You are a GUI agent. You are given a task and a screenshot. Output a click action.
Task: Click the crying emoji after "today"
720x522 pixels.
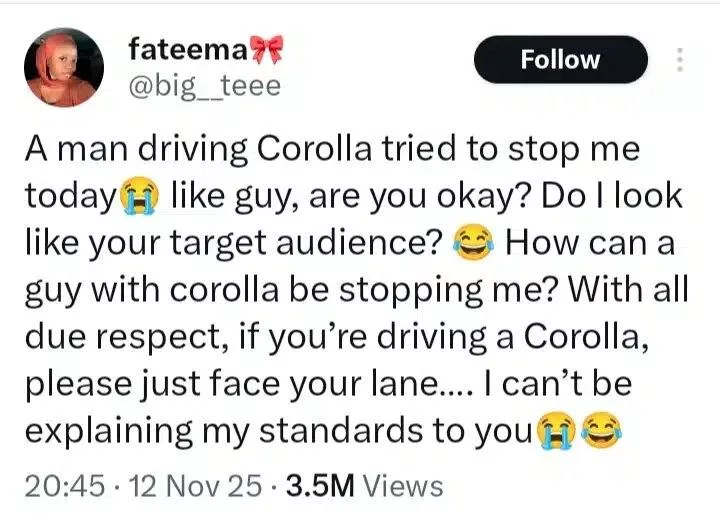(x=138, y=198)
